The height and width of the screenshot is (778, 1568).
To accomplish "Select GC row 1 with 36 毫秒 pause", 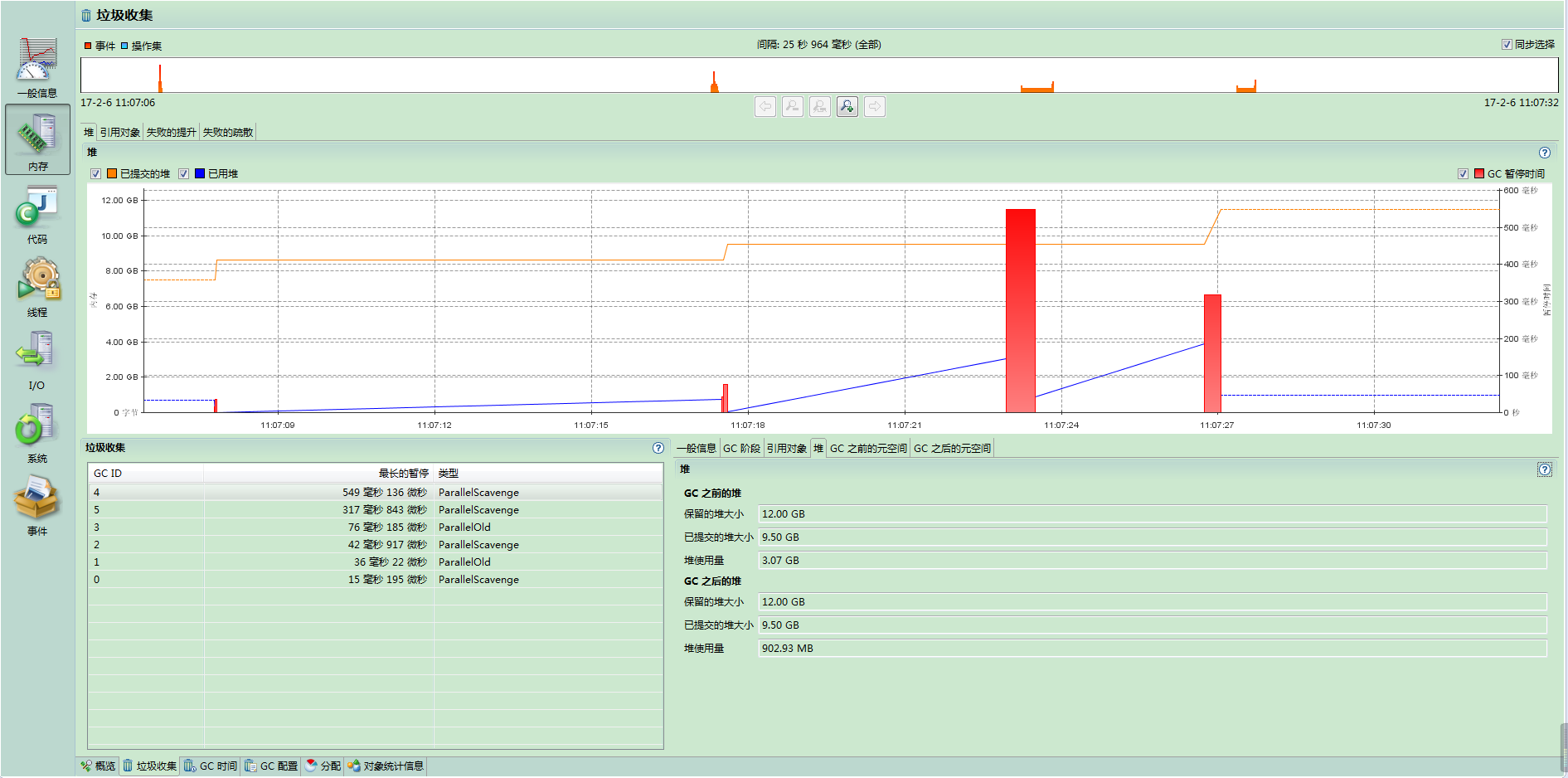I will (376, 562).
